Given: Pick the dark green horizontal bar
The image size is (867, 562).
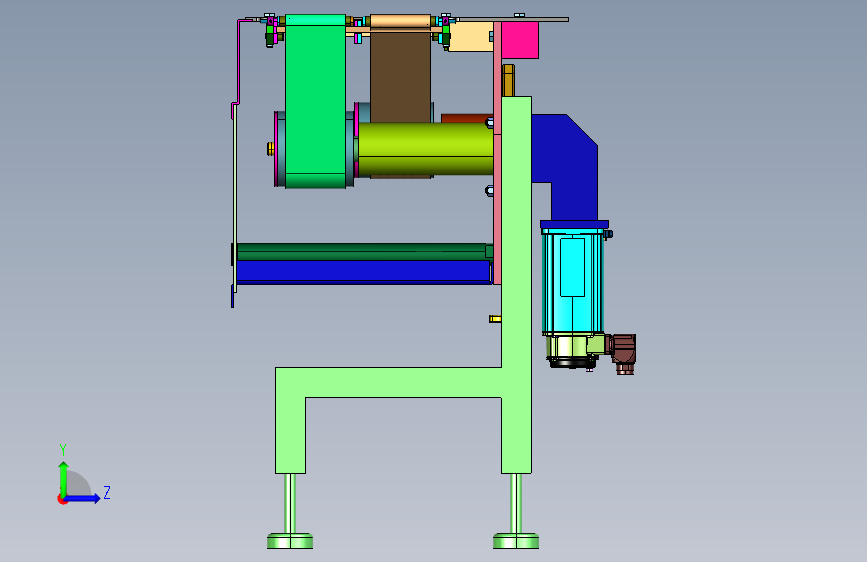Looking at the screenshot, I should (x=362, y=252).
